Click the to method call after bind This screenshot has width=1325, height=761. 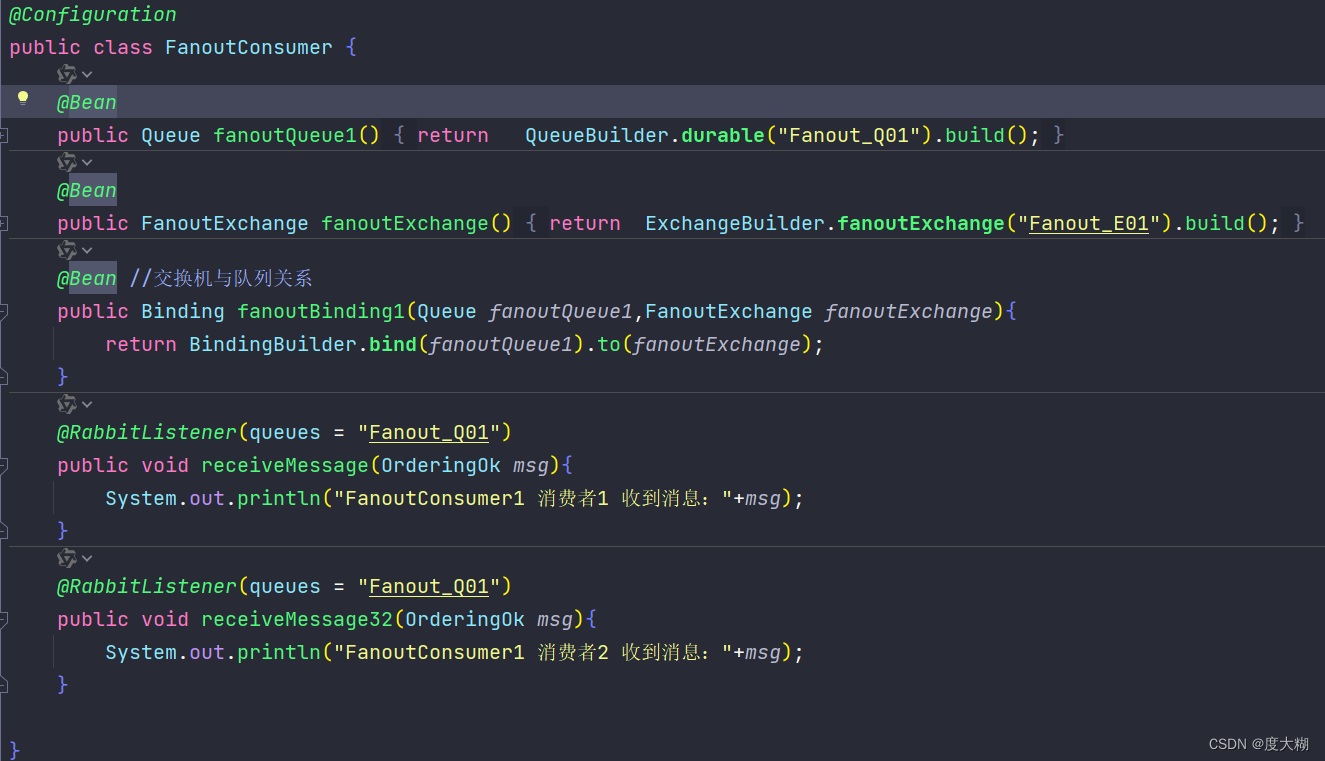click(x=609, y=344)
